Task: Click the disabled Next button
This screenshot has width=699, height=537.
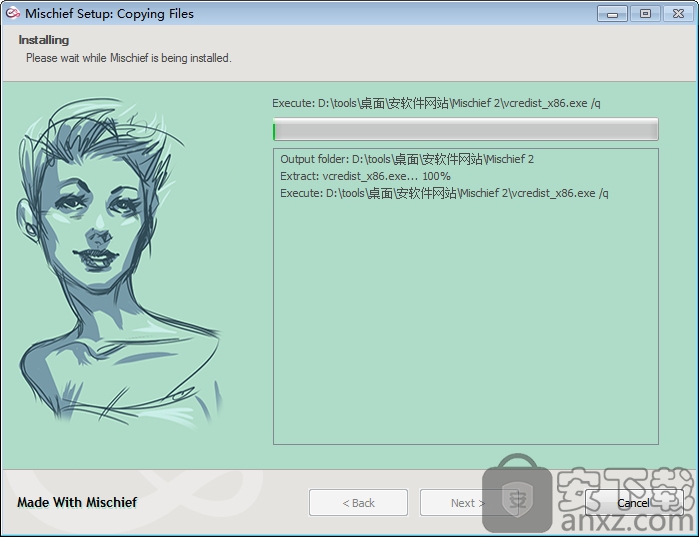Action: point(468,503)
